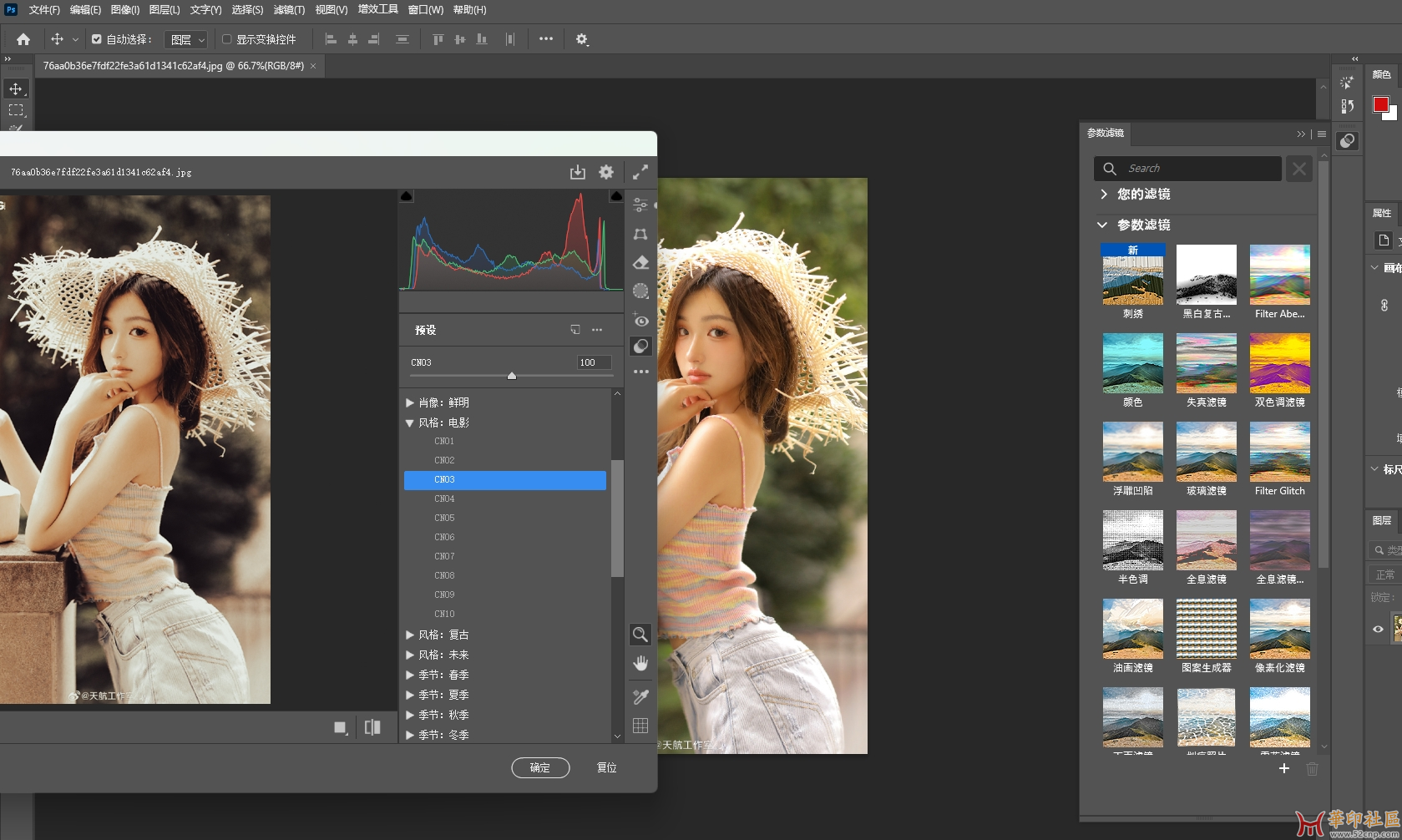
Task: Open the options bar gear settings
Action: [x=582, y=39]
